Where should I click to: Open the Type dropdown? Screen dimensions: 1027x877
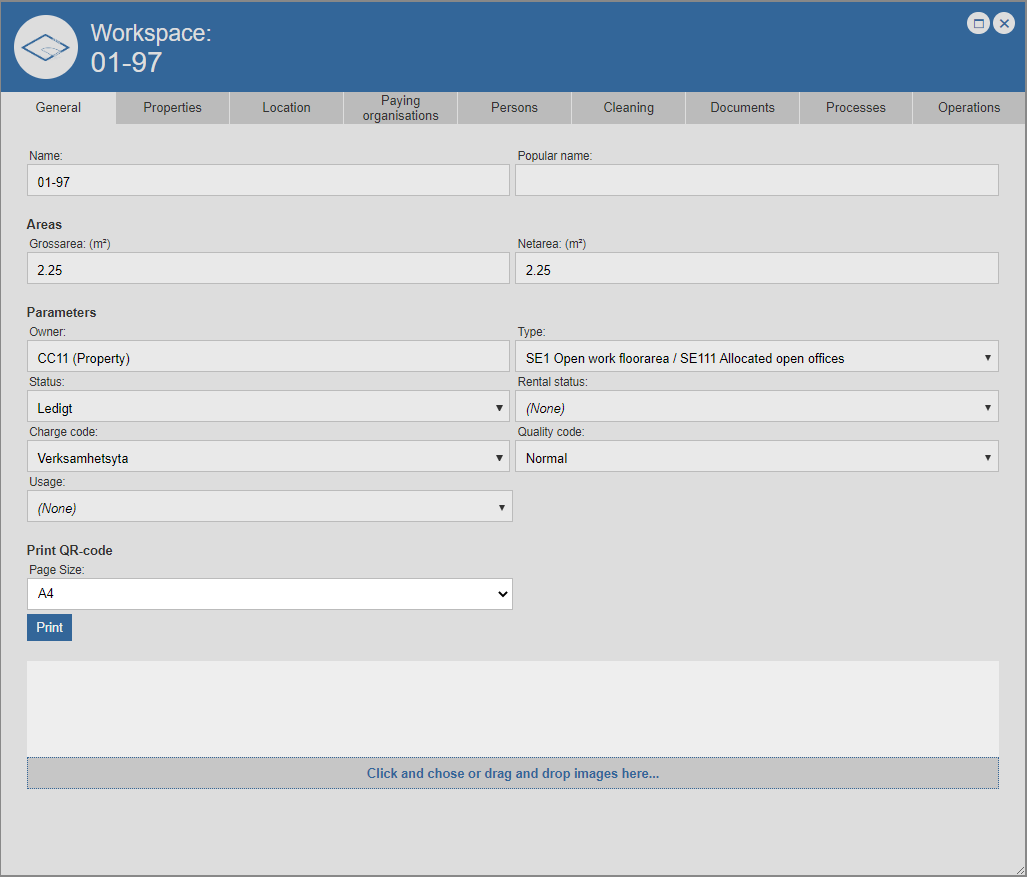coord(756,356)
